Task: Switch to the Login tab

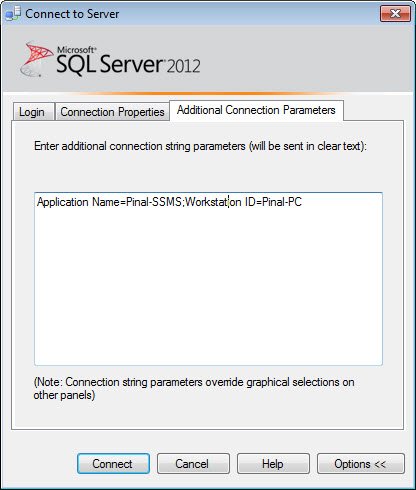Action: tap(33, 112)
